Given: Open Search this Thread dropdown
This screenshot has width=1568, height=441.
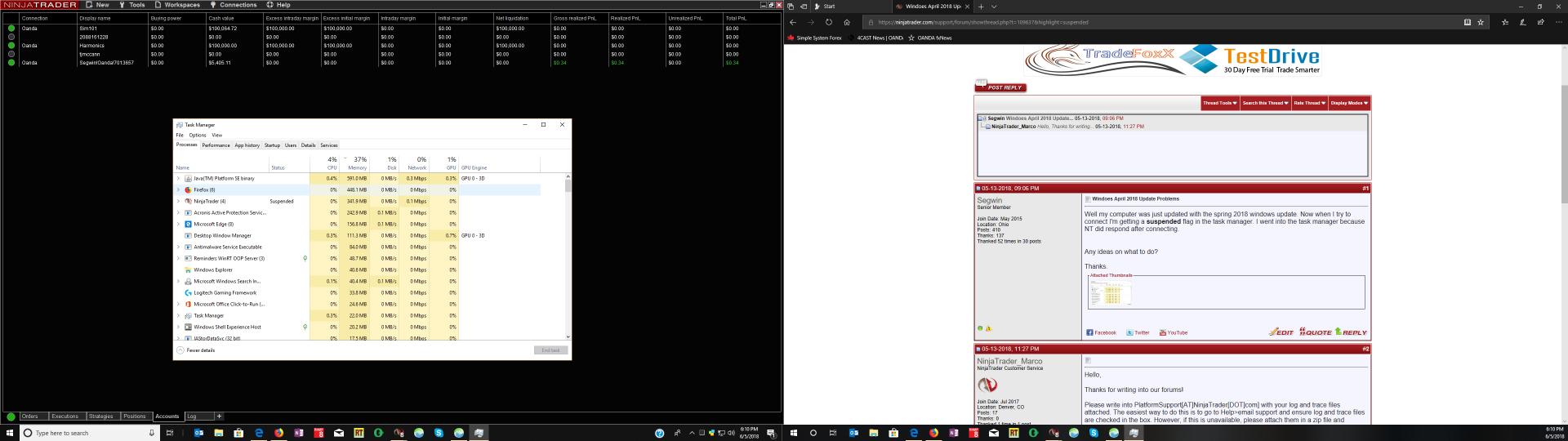Looking at the screenshot, I should [x=1264, y=103].
